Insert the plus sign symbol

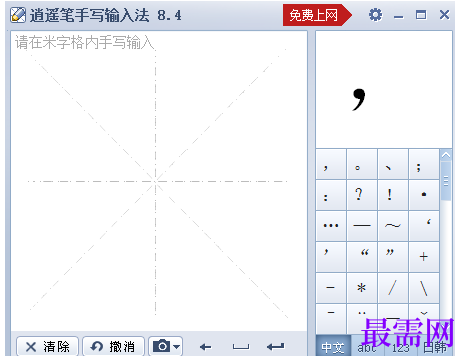pyautogui.click(x=424, y=257)
